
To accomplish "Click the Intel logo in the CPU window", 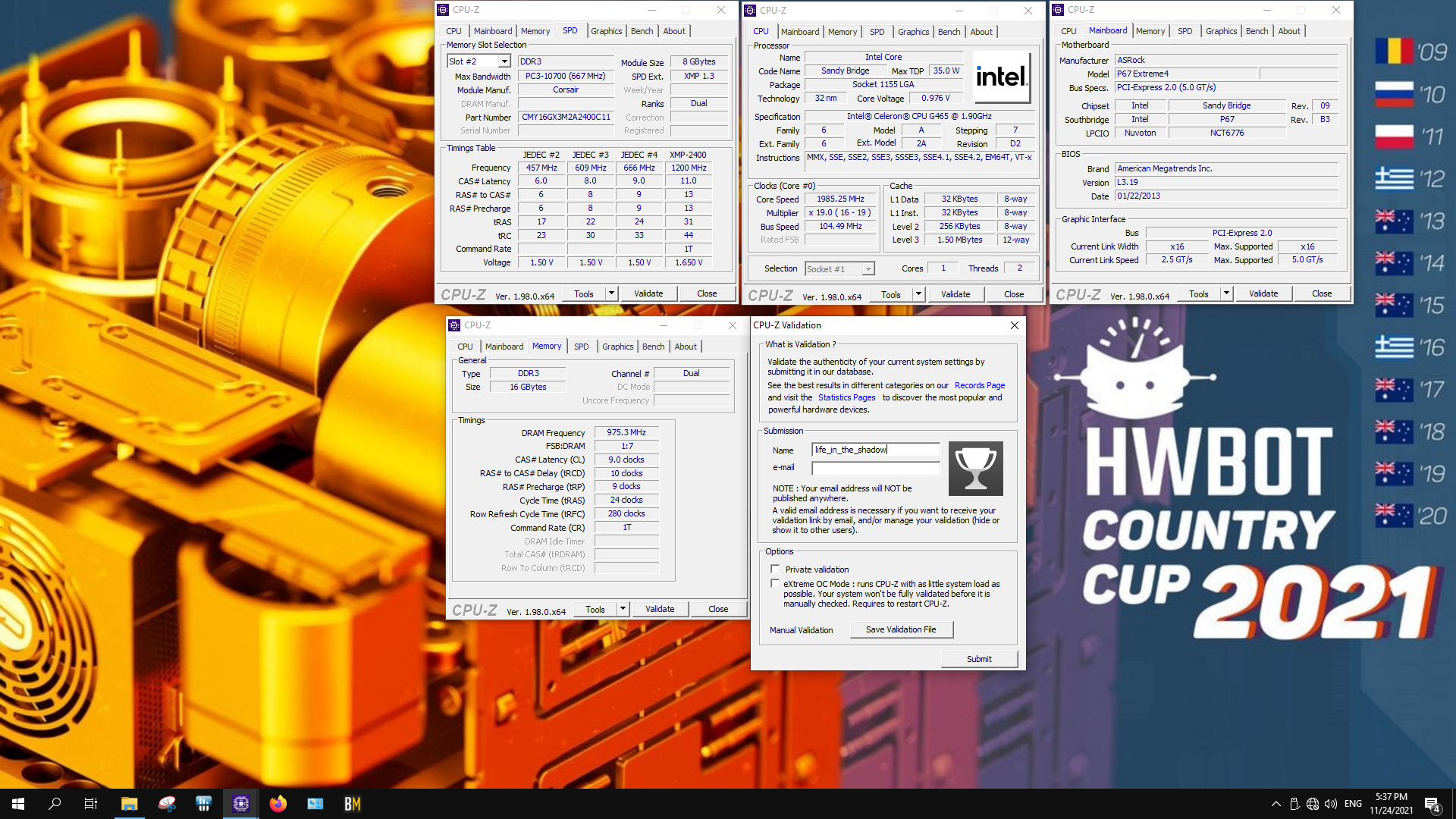I will click(x=1002, y=77).
